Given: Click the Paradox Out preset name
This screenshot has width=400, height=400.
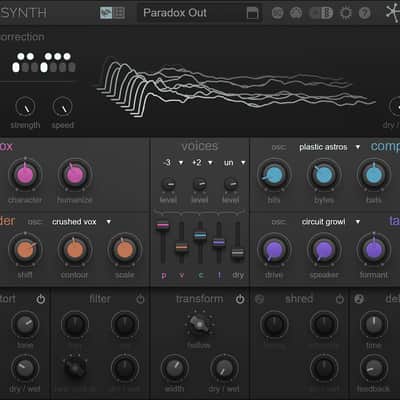Looking at the screenshot, I should [175, 13].
